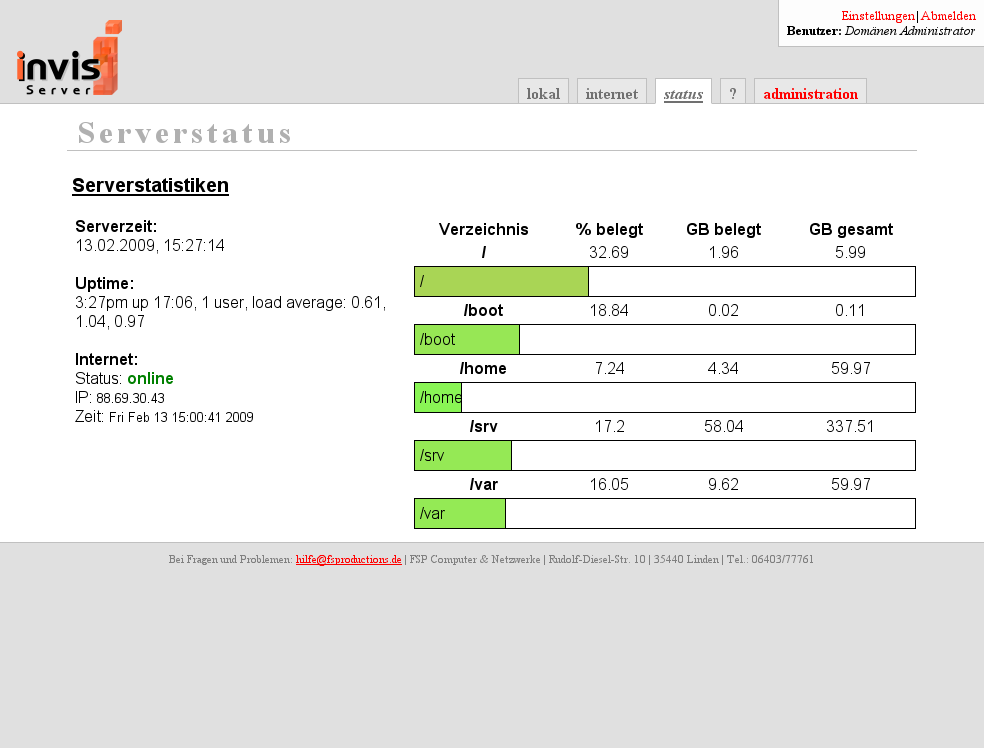Image resolution: width=984 pixels, height=748 pixels.
Task: Select the status tab
Action: 683,94
